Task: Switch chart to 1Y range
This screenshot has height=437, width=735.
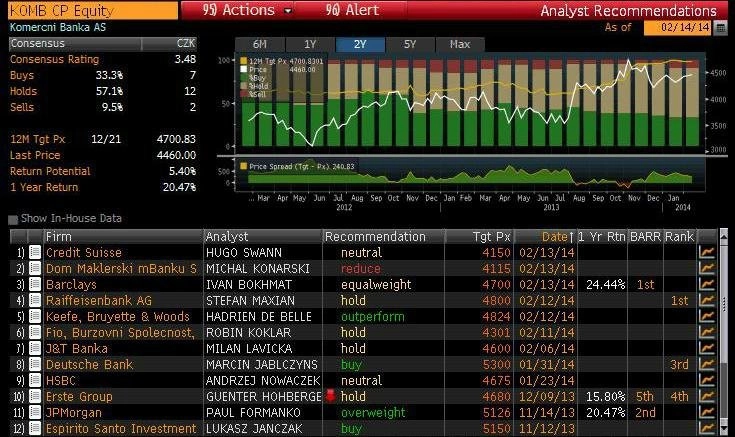Action: click(310, 45)
